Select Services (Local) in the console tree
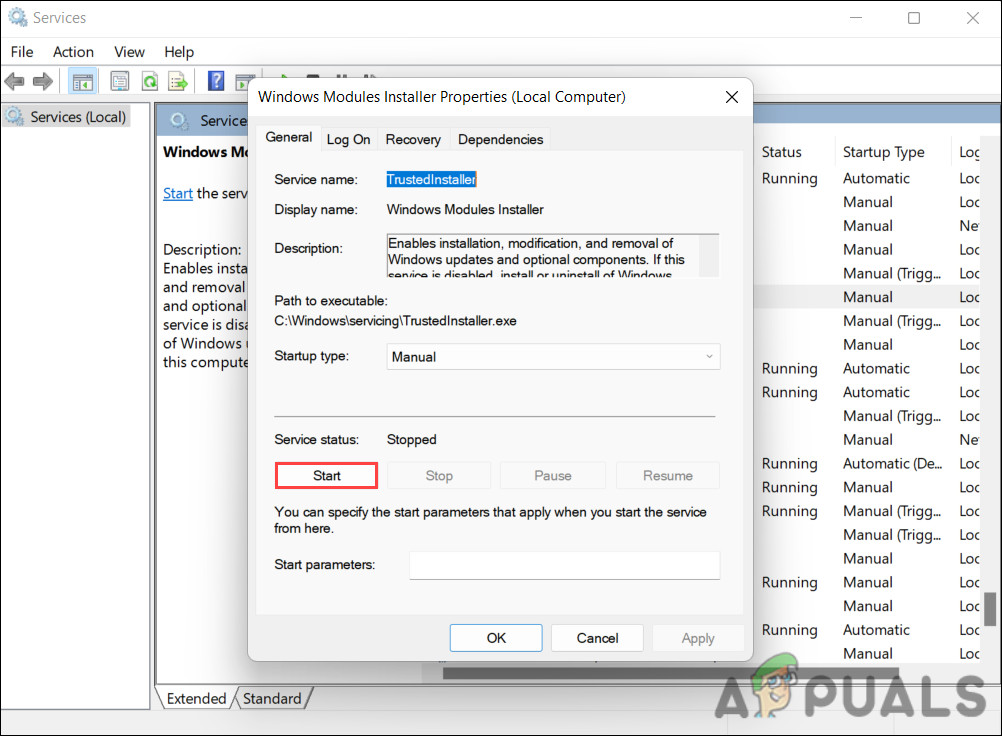Image resolution: width=1002 pixels, height=736 pixels. point(78,116)
